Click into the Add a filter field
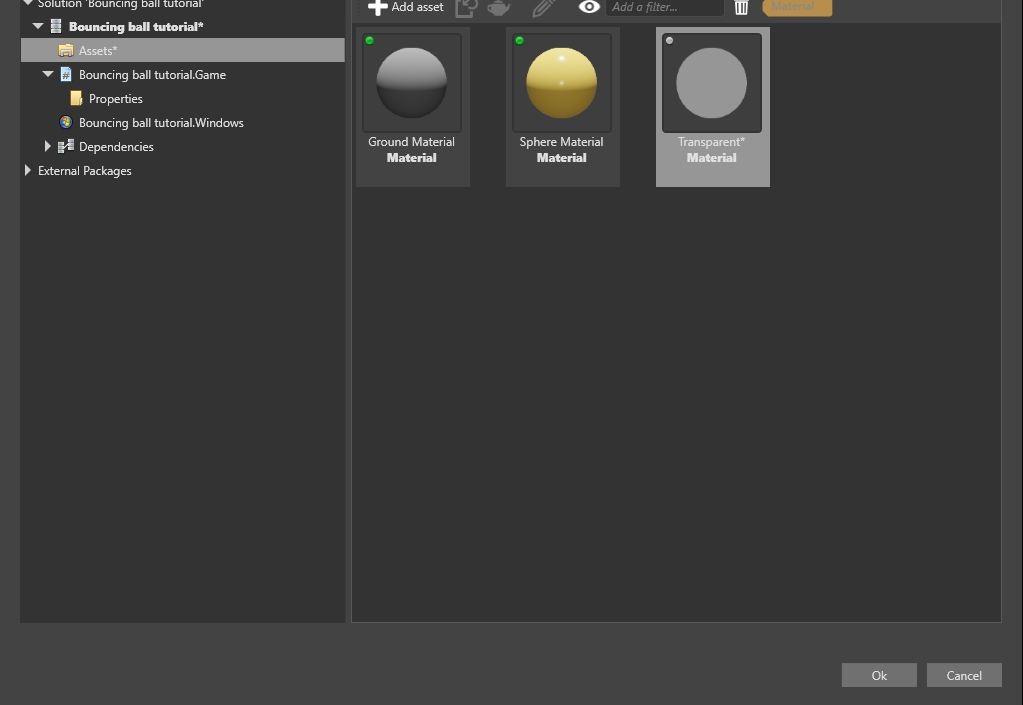The width and height of the screenshot is (1023, 705). pyautogui.click(x=664, y=7)
